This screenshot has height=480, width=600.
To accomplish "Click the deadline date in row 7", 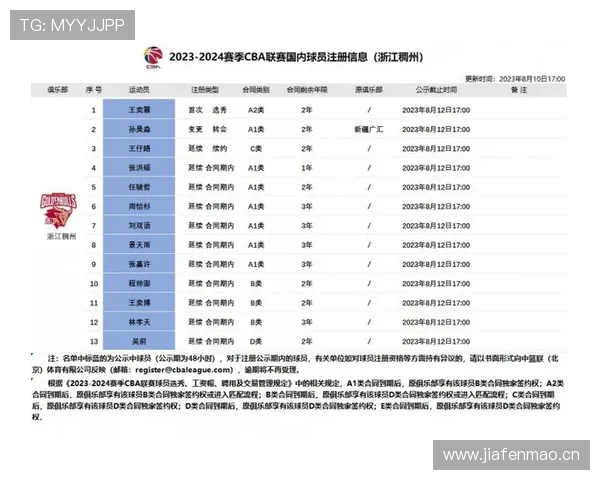I will pyautogui.click(x=436, y=225).
